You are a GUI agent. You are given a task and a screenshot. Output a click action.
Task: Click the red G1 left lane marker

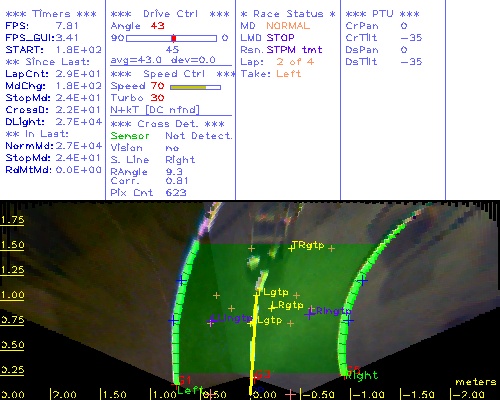point(185,380)
